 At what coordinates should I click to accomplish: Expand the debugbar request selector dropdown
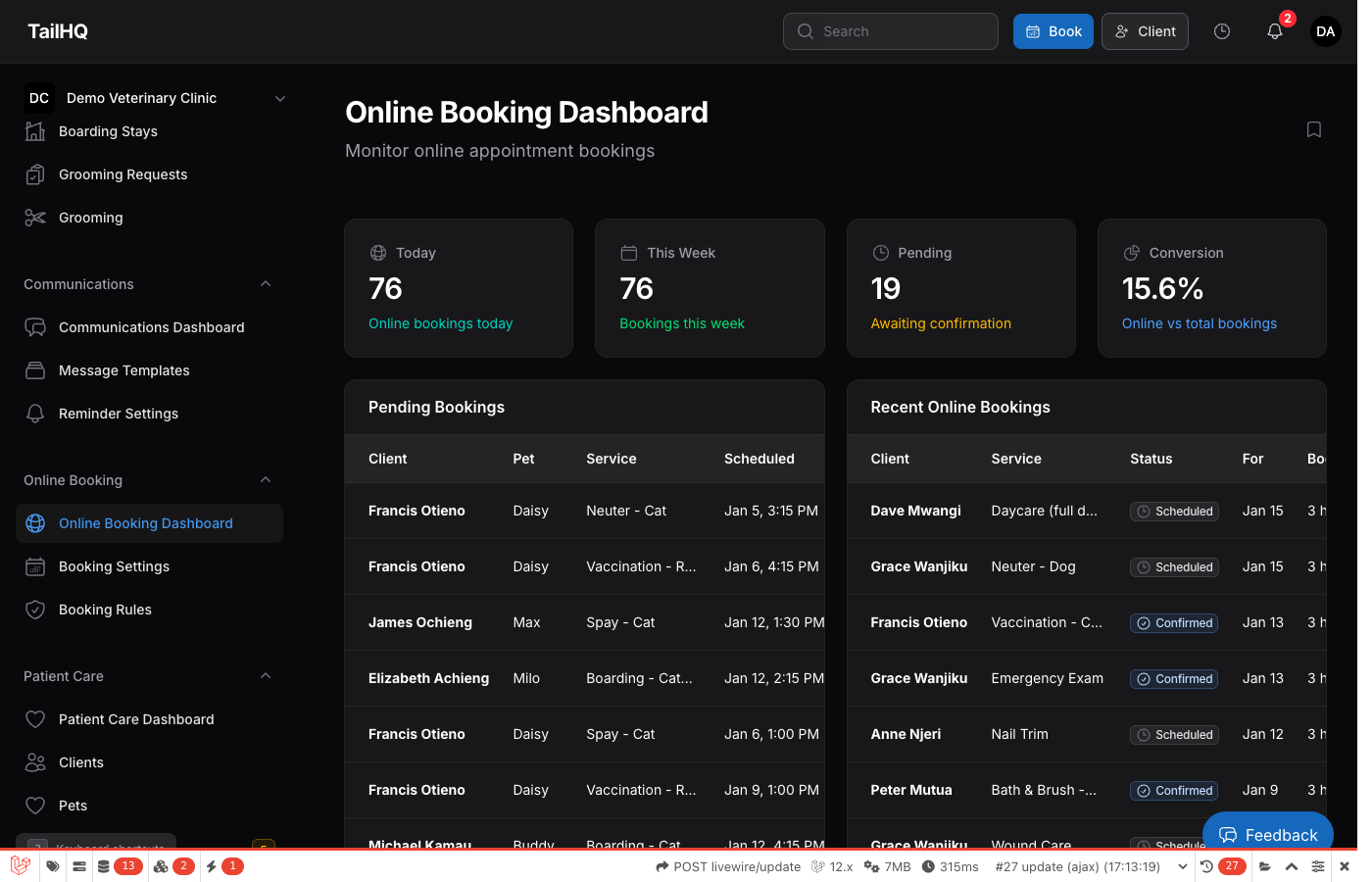[1182, 866]
